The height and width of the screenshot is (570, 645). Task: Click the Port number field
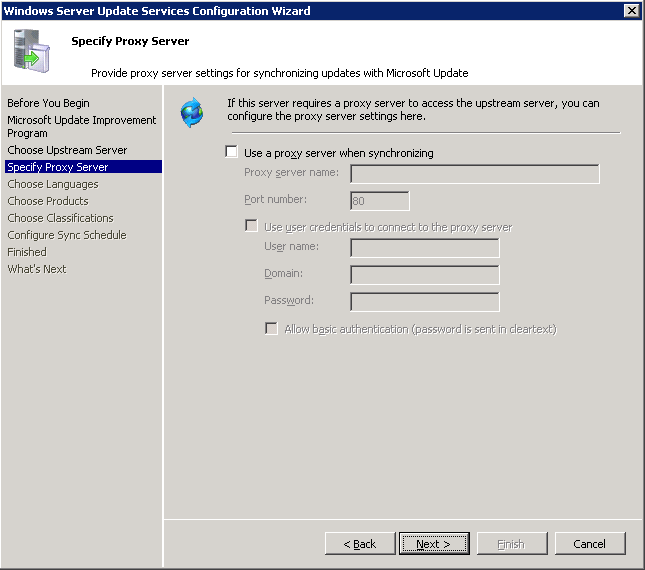coord(380,201)
